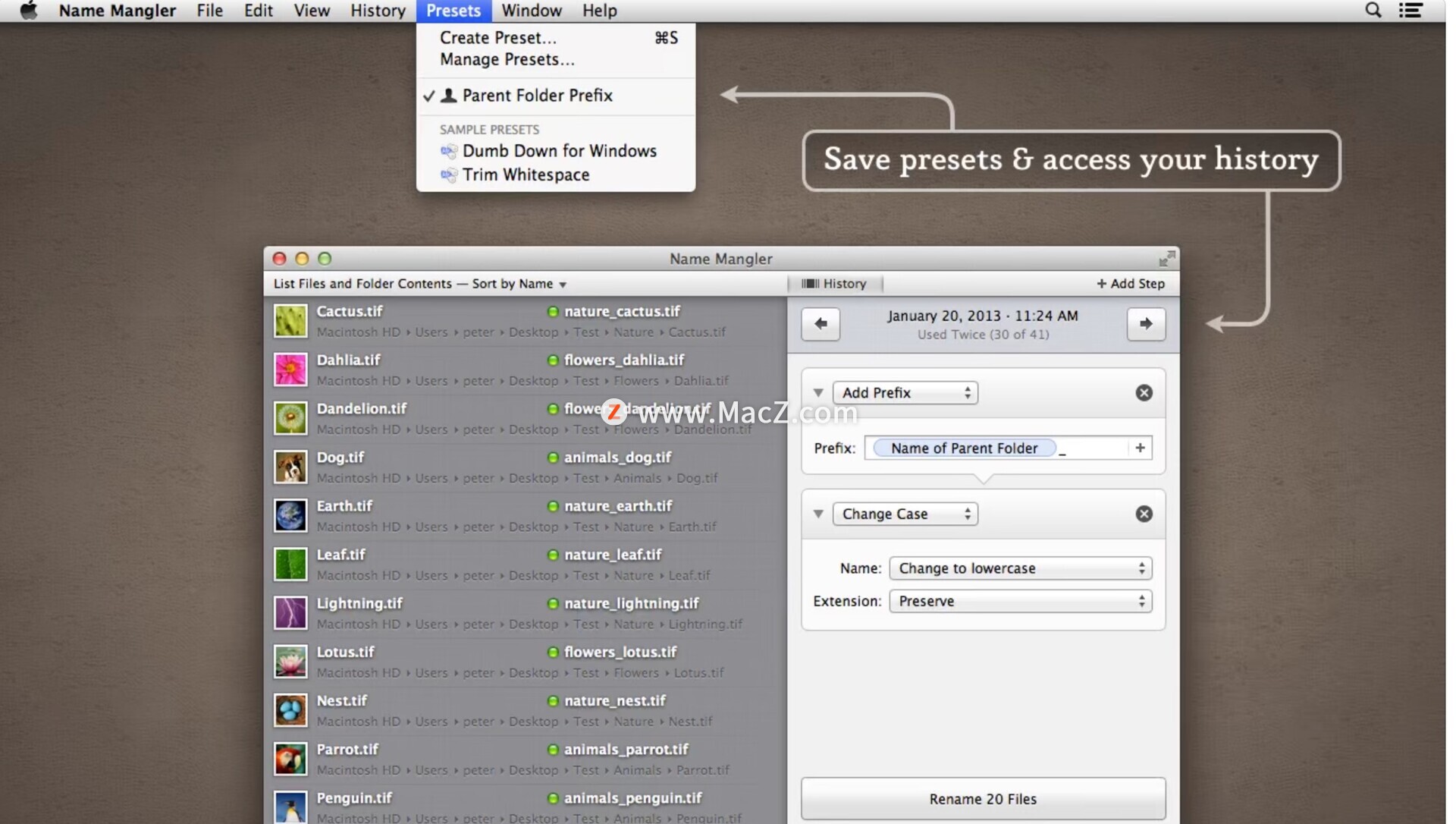Click green status dot for animals_dog.tif
1456x824 pixels.
tap(553, 458)
